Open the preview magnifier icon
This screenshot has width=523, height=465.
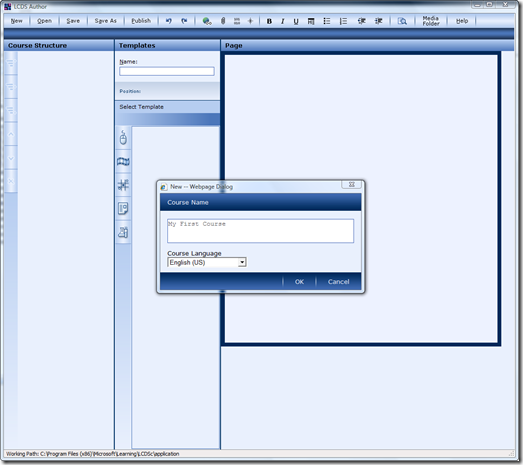[x=402, y=21]
